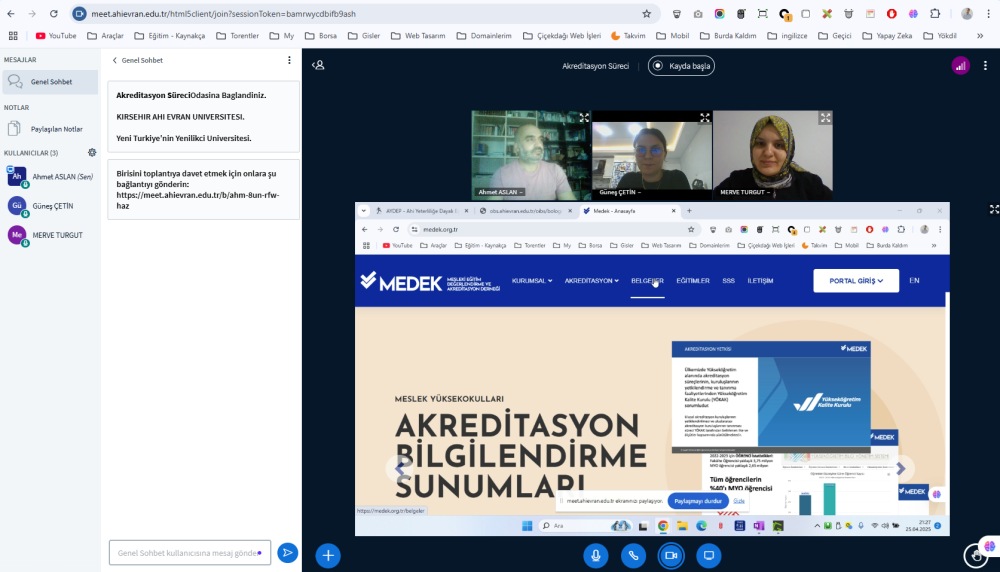Select Genel Sohbet in the messages list

(x=50, y=82)
